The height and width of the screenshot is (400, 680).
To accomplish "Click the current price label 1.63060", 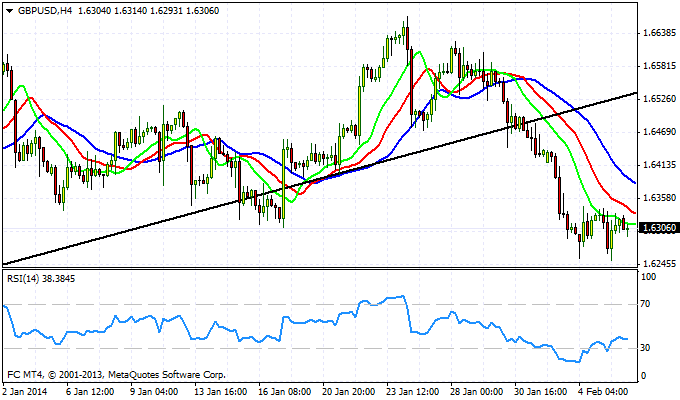I will [658, 228].
